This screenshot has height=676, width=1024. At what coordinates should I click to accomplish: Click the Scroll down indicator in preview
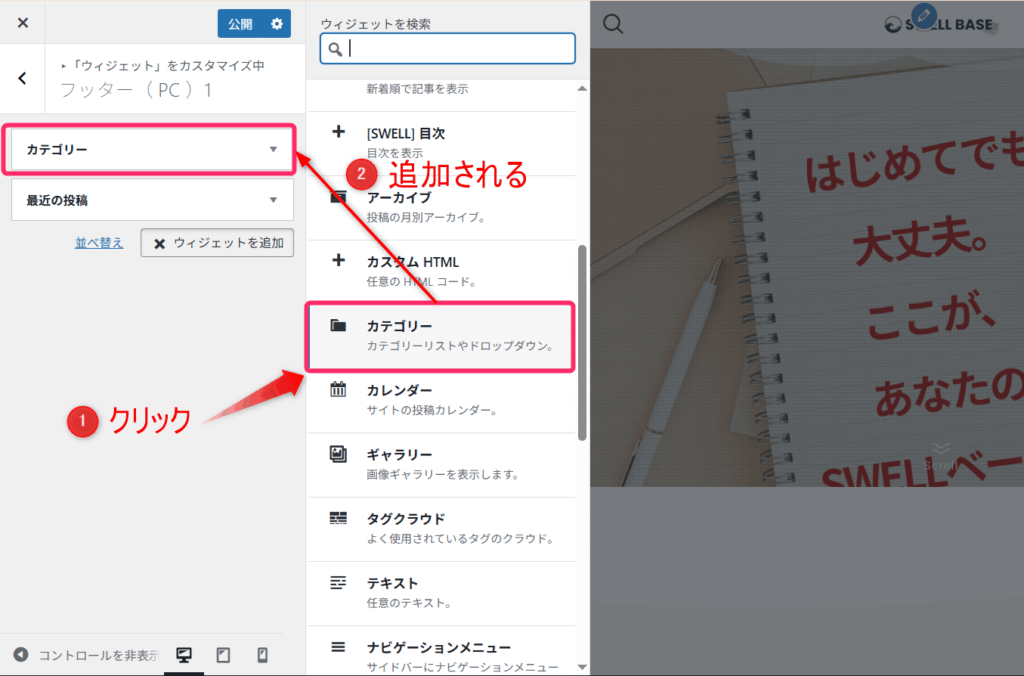941,457
